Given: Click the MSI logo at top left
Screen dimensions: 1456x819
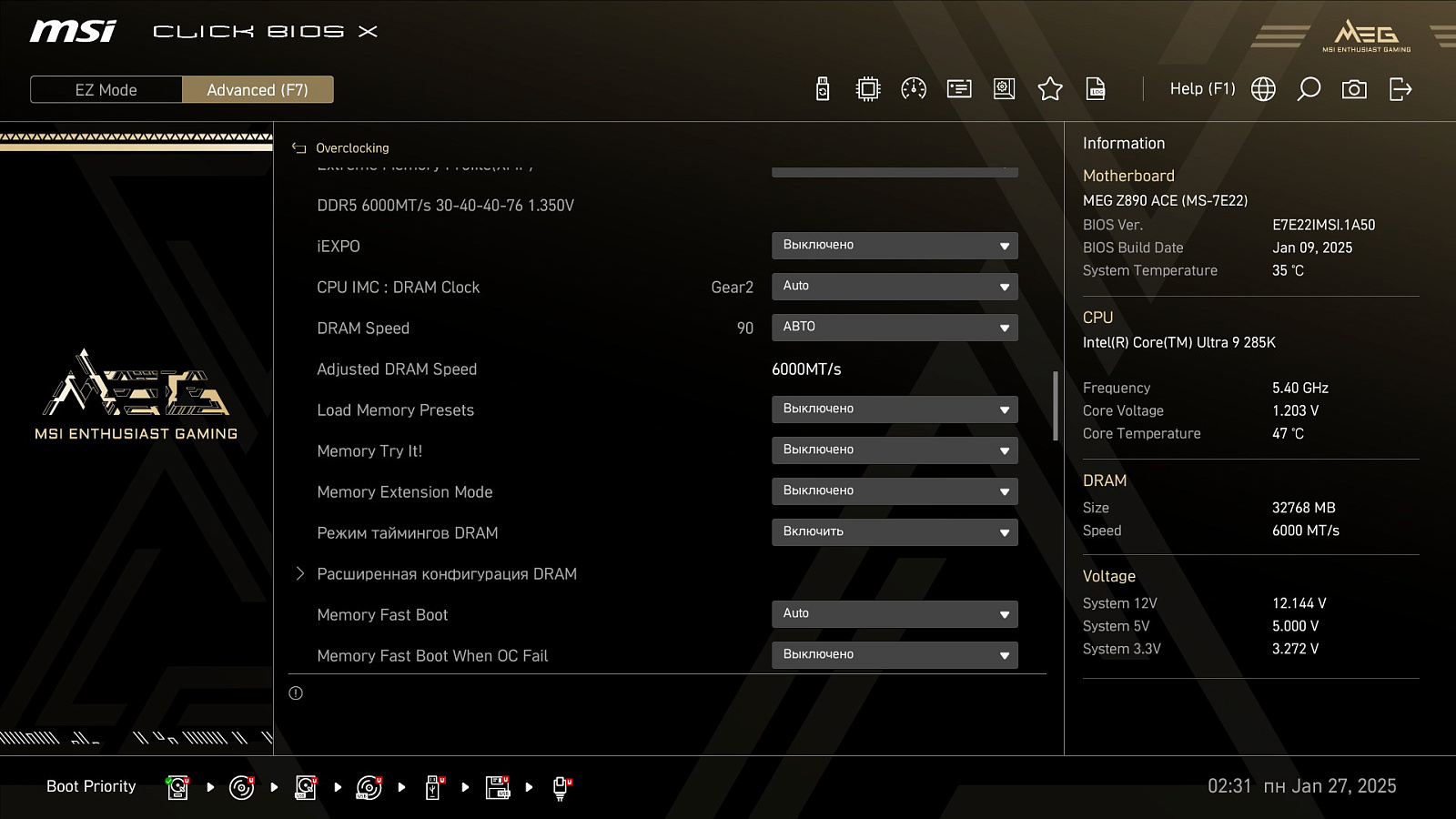Looking at the screenshot, I should pyautogui.click(x=73, y=32).
